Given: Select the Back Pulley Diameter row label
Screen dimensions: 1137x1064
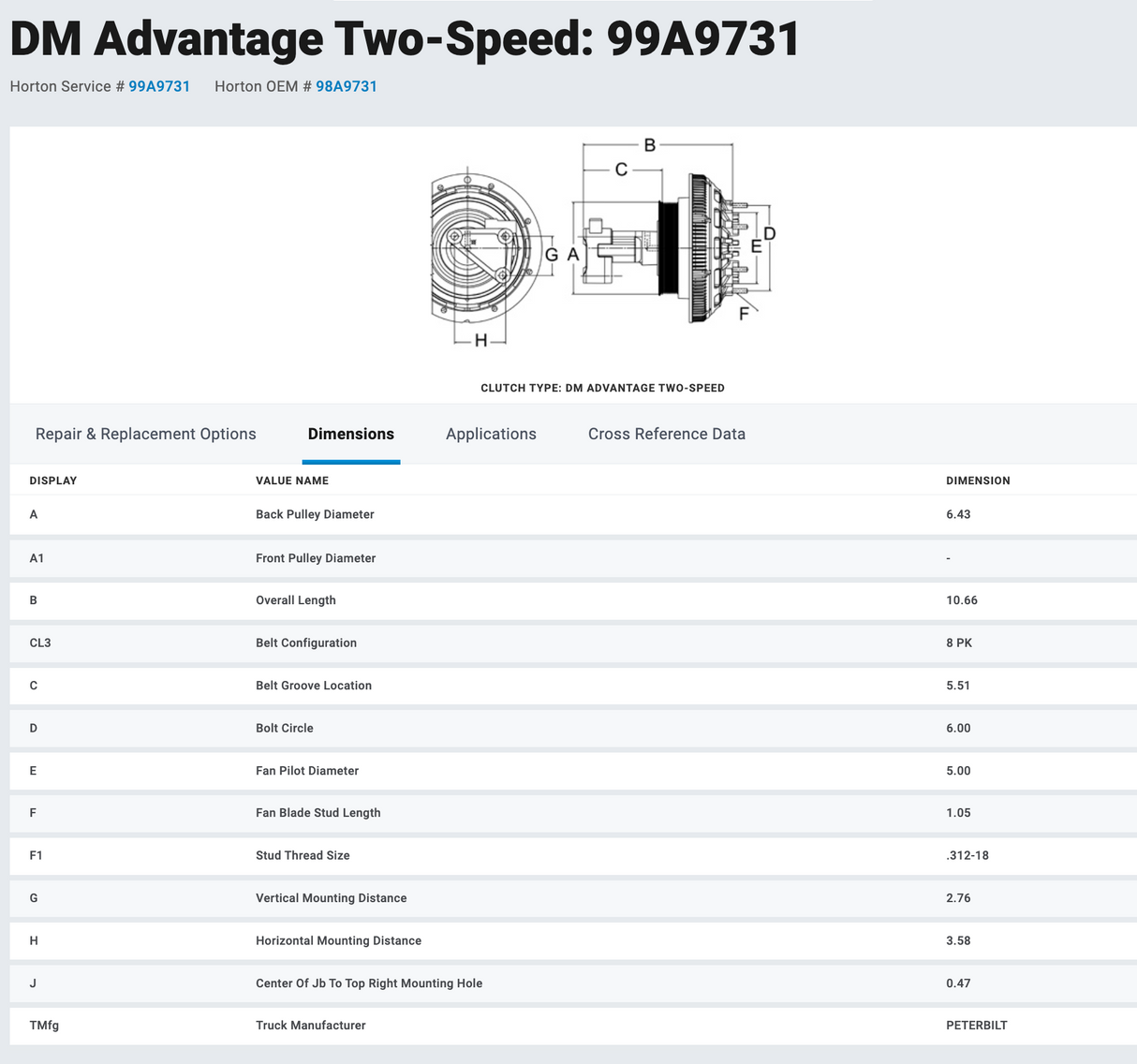Looking at the screenshot, I should click(x=315, y=514).
